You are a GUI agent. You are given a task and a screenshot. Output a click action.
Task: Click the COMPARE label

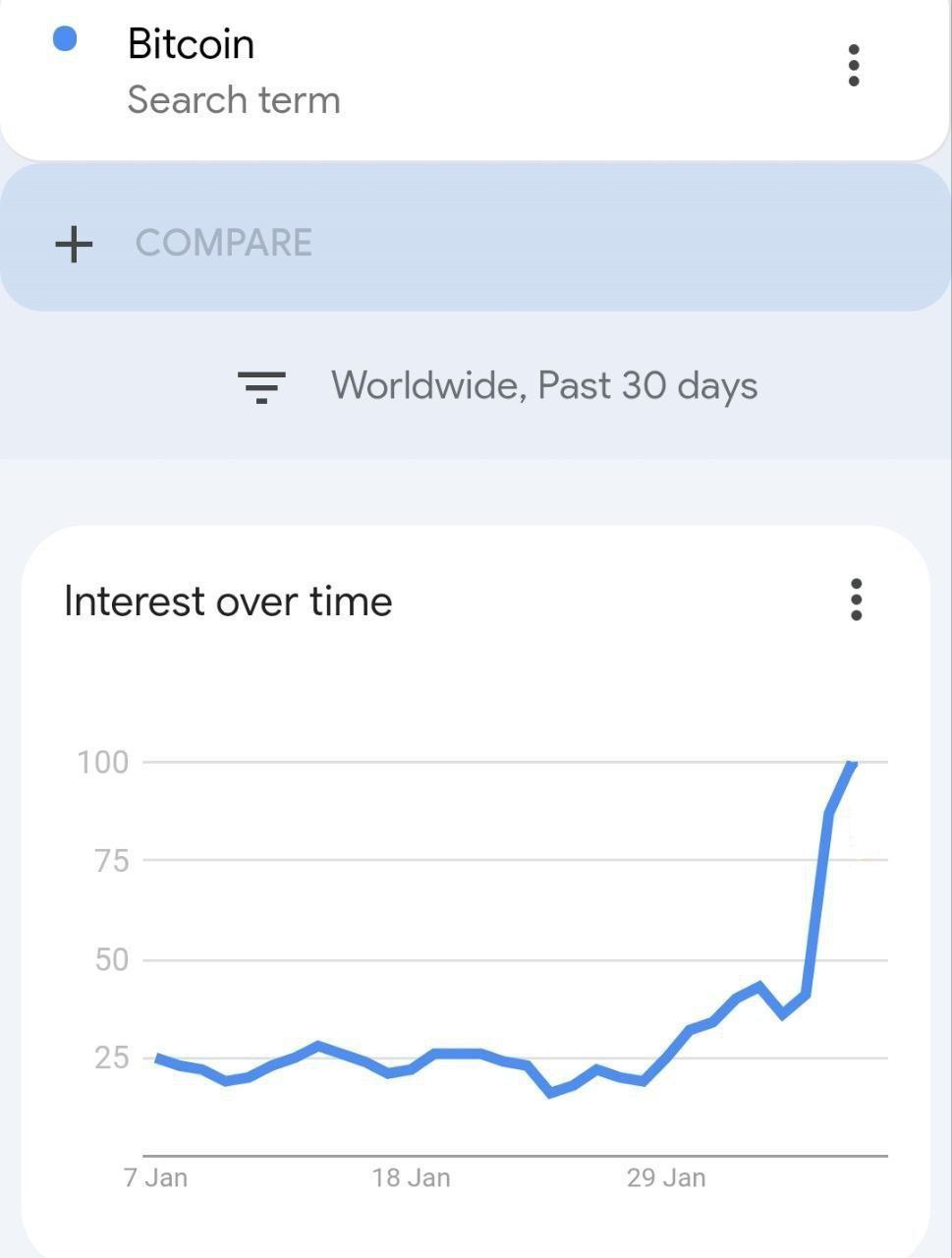(x=224, y=243)
